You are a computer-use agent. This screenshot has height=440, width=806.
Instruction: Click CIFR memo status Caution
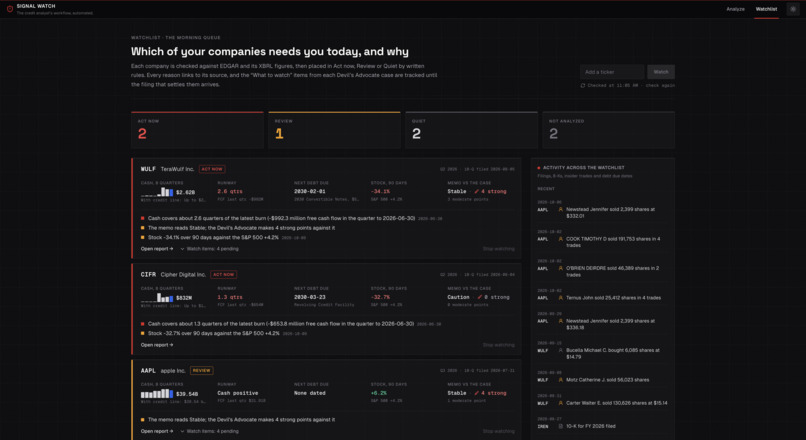click(x=459, y=298)
